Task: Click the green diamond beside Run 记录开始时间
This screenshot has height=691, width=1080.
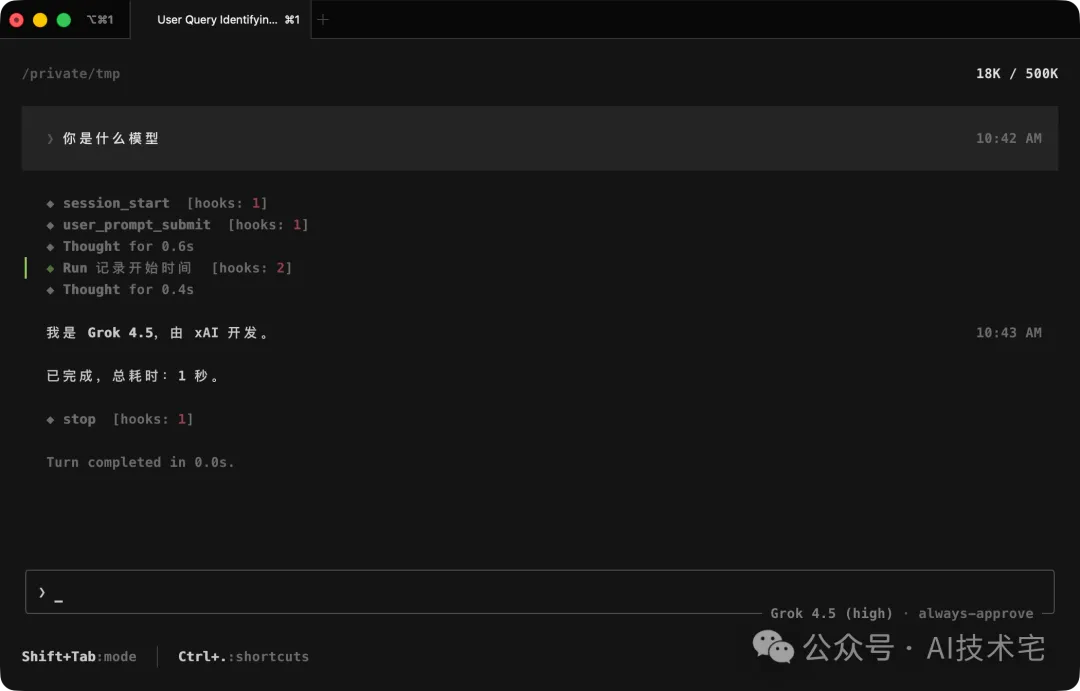Action: click(x=50, y=268)
